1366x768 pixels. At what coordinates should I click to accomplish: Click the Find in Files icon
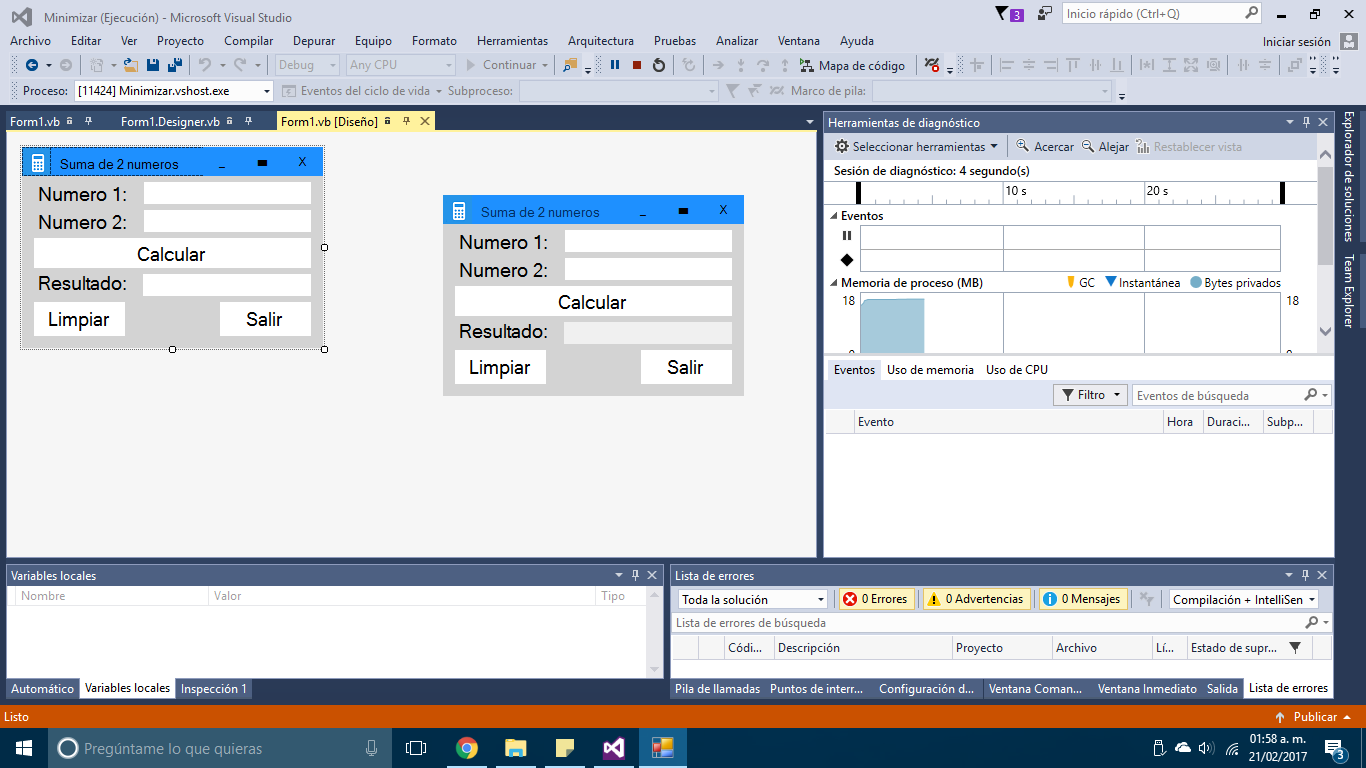coord(570,65)
